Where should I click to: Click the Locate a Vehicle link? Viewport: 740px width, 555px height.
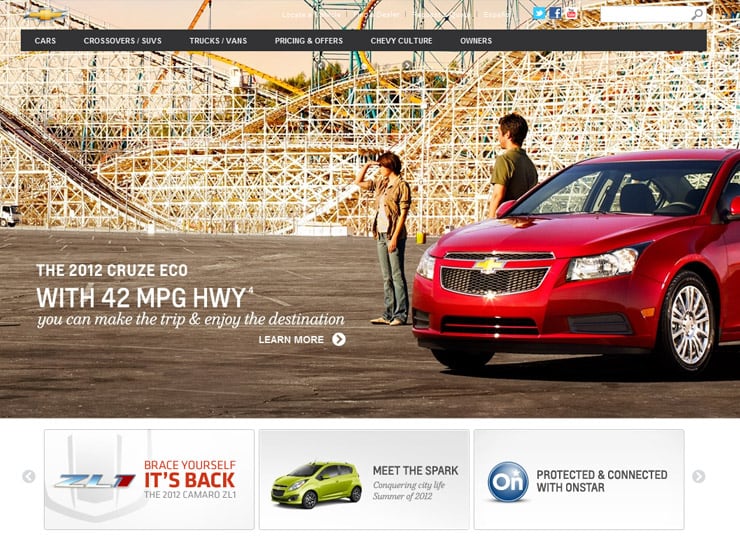pos(311,15)
